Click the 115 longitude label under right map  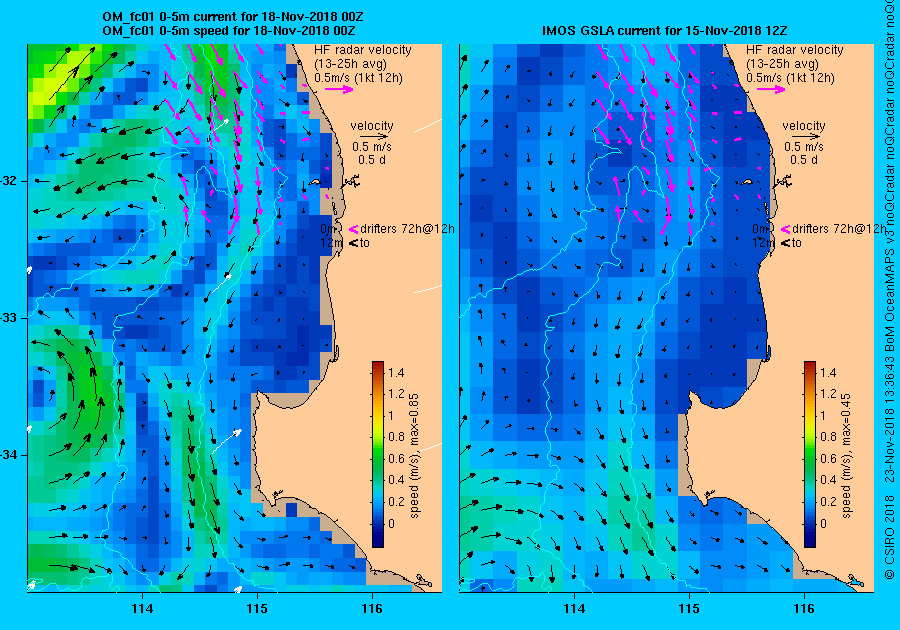(689, 609)
